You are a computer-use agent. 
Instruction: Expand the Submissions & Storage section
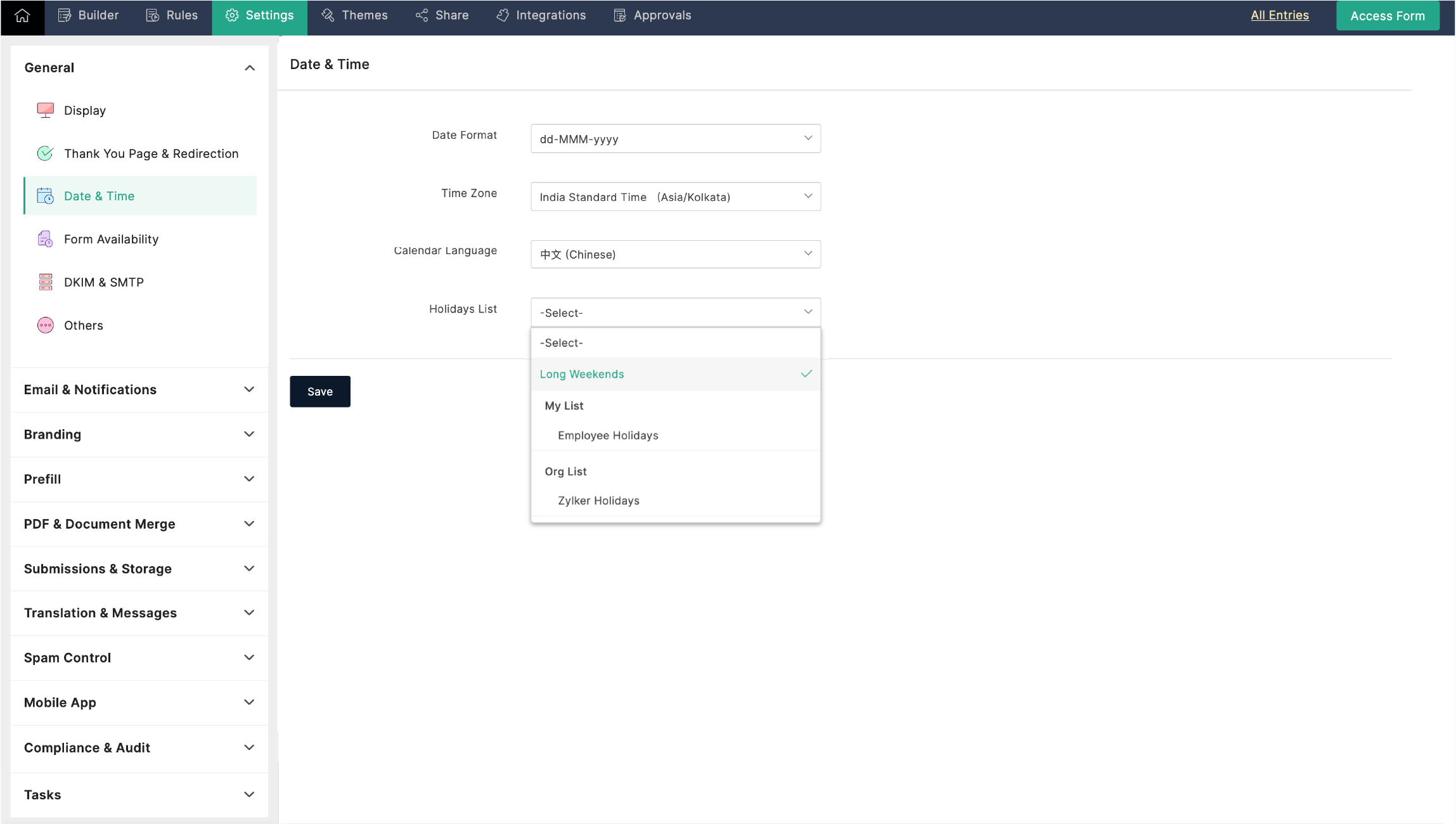point(140,568)
